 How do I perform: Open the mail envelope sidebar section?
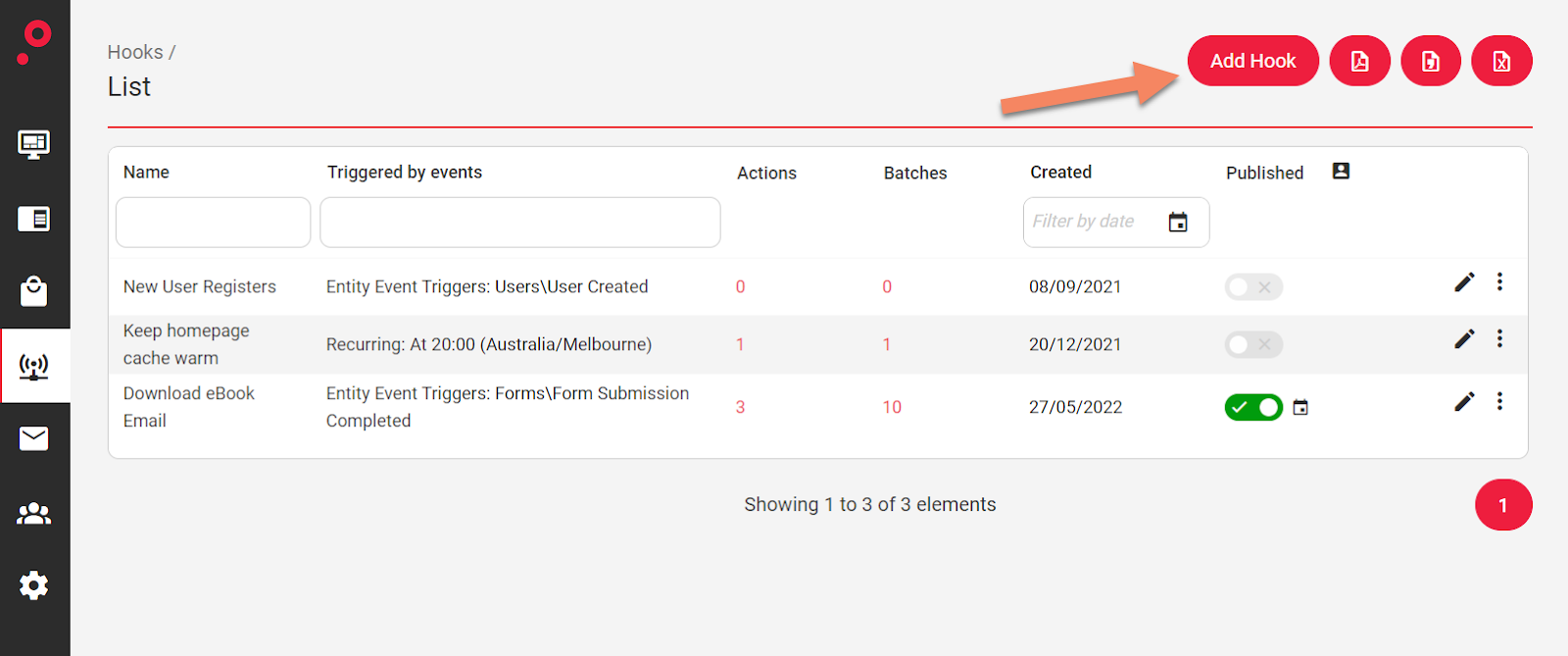(34, 438)
